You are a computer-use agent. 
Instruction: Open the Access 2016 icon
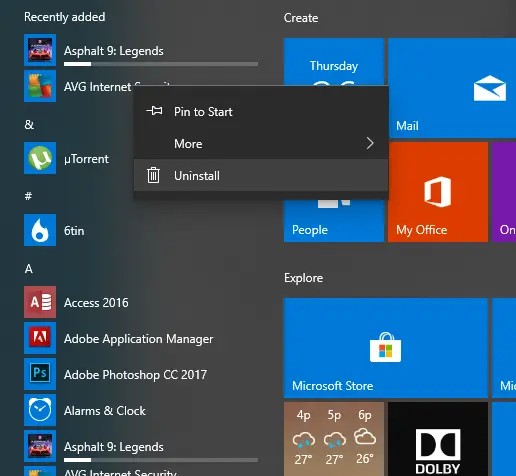pyautogui.click(x=40, y=302)
